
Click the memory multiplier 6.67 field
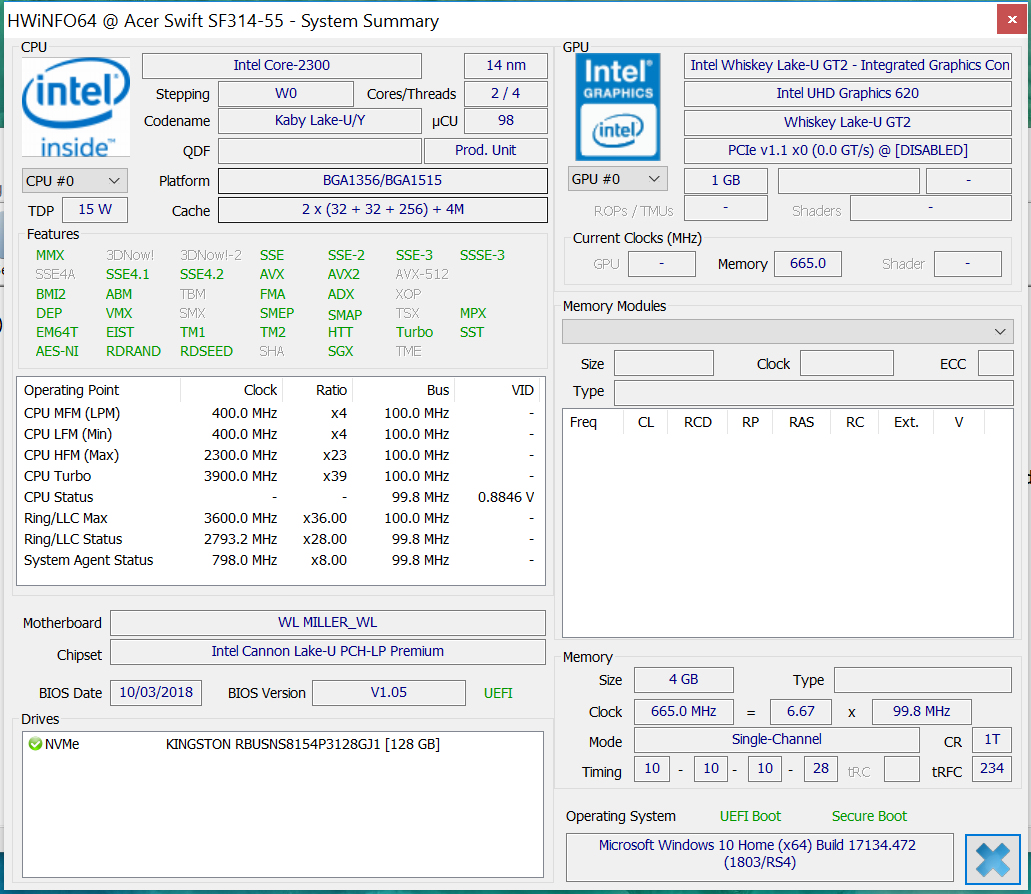pos(800,712)
